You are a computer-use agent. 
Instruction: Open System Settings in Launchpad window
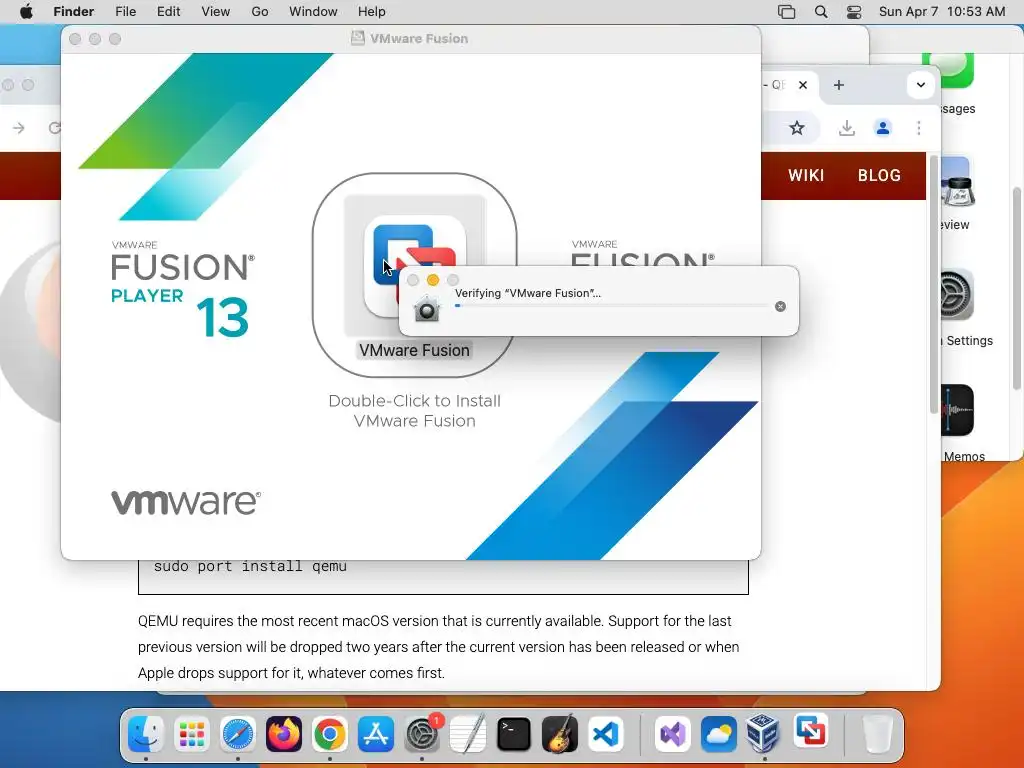[957, 295]
